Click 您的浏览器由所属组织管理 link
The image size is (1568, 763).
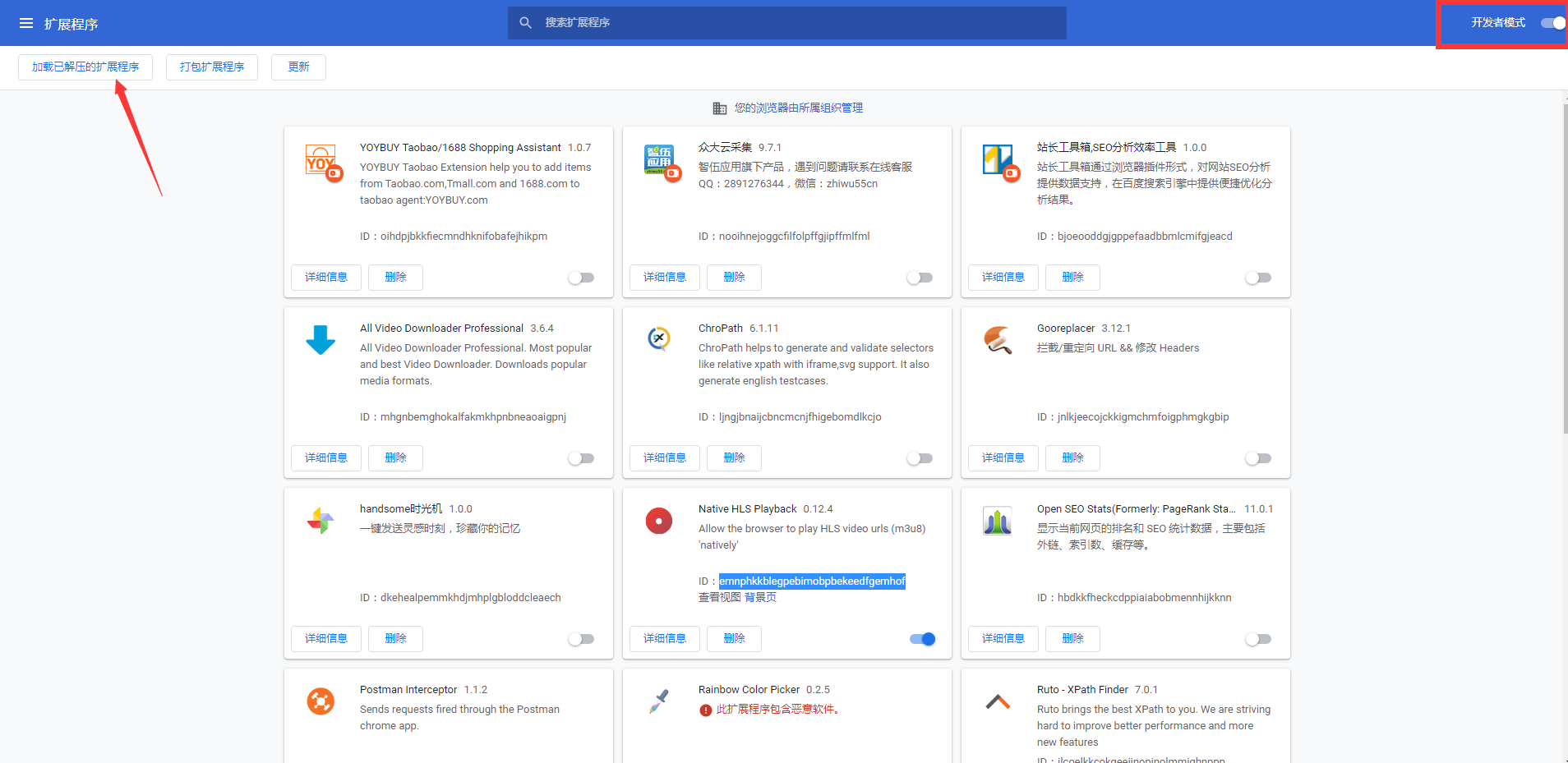pyautogui.click(x=798, y=108)
